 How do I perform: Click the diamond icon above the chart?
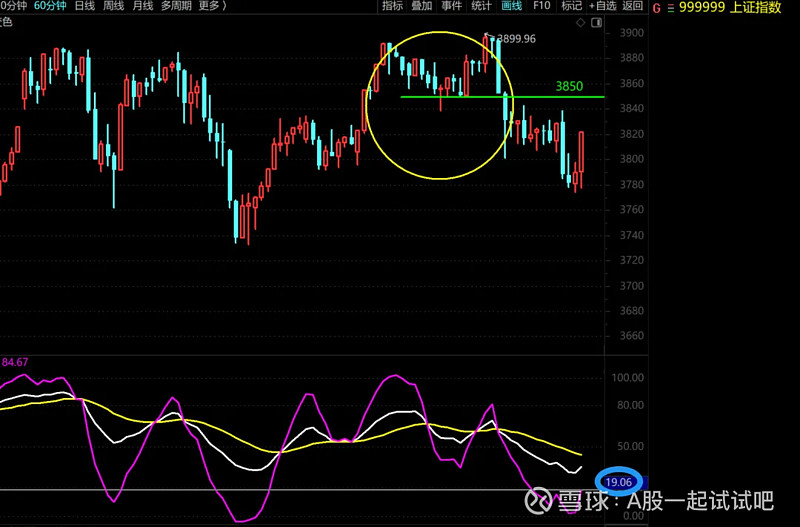tap(580, 22)
